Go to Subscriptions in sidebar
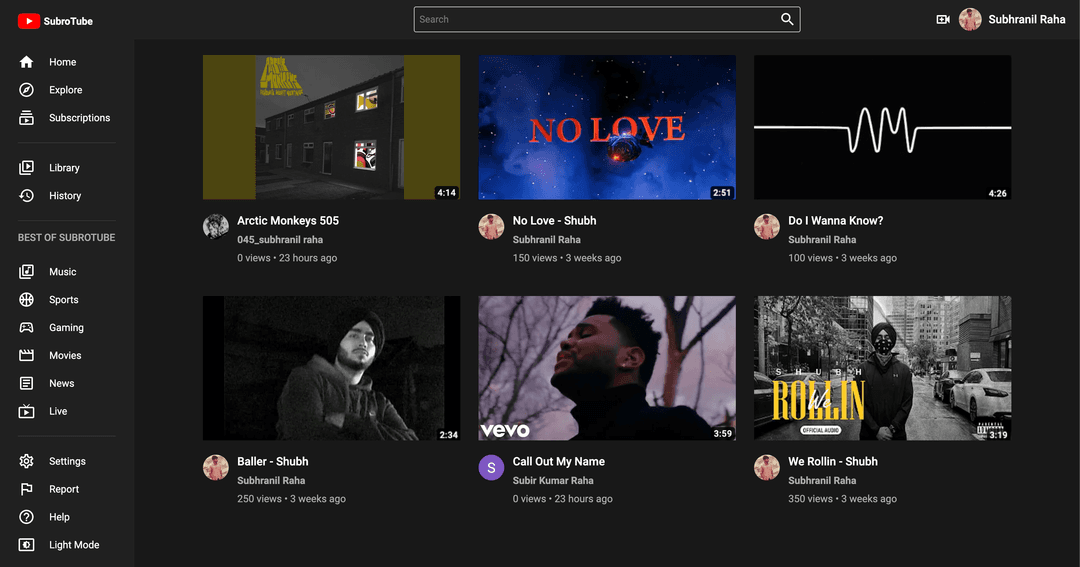The image size is (1080, 567). [x=79, y=118]
